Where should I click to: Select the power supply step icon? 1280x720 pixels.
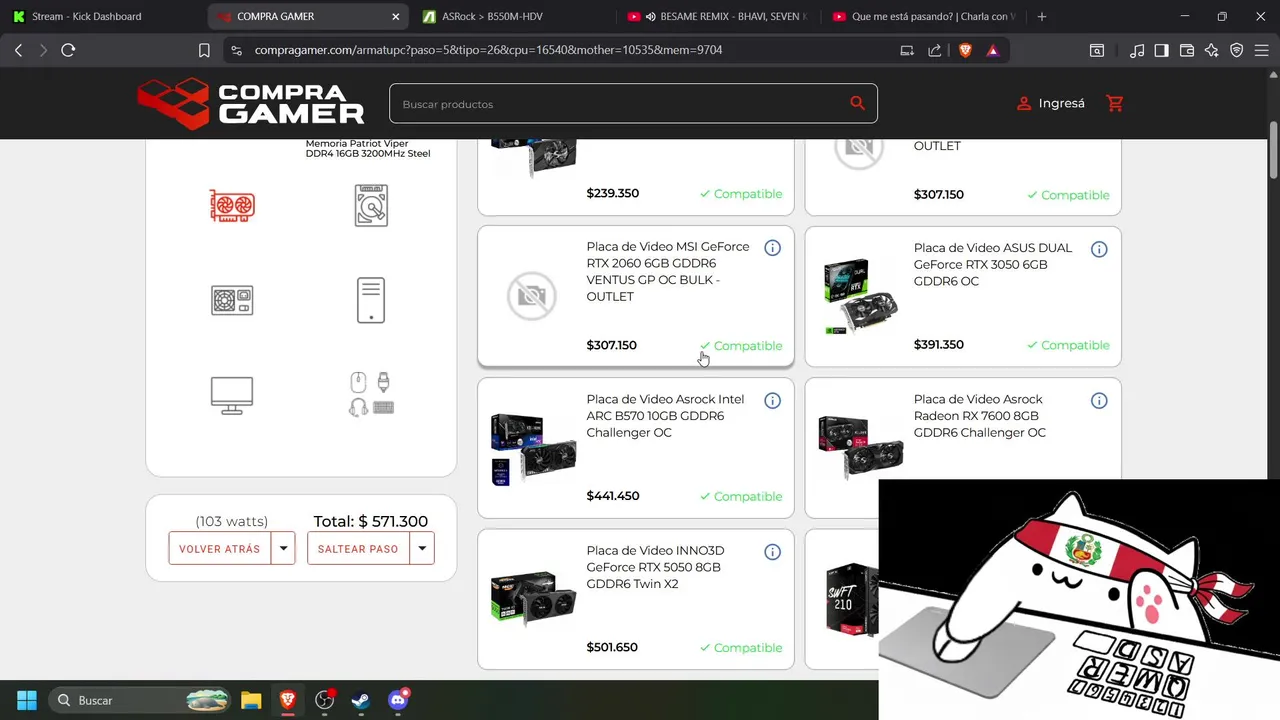232,300
